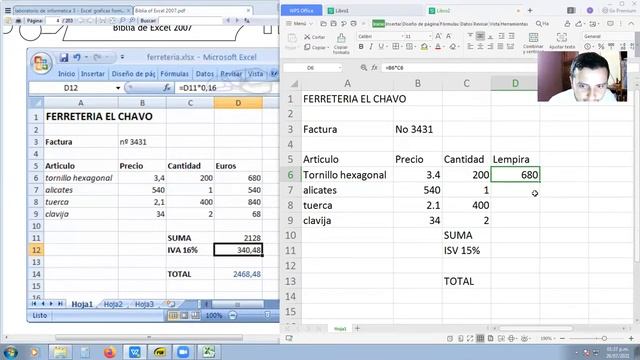
Task: Click zoom out minus in WPS status bar
Action: click(x=562, y=338)
